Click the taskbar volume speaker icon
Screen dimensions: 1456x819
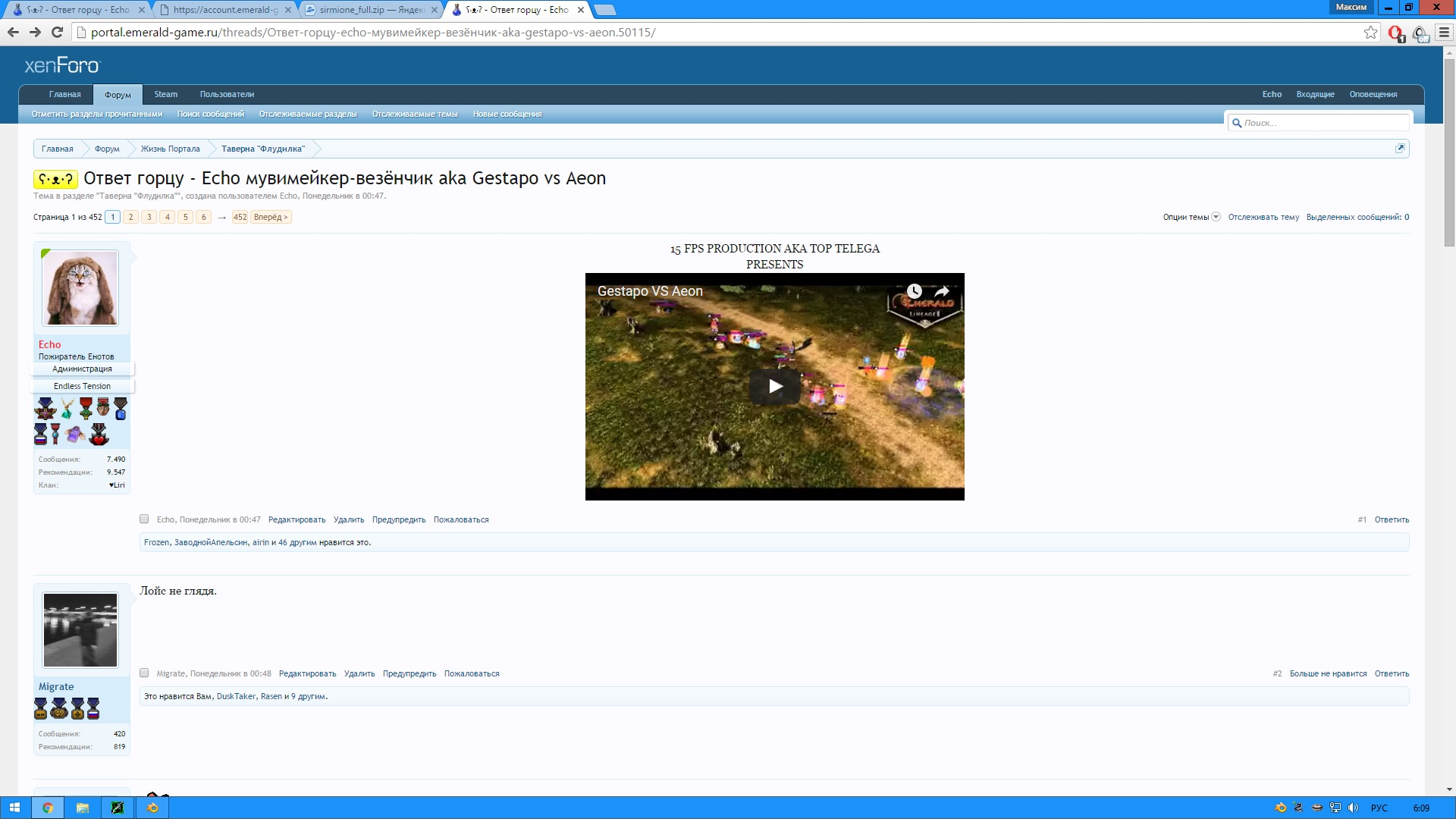(1354, 808)
